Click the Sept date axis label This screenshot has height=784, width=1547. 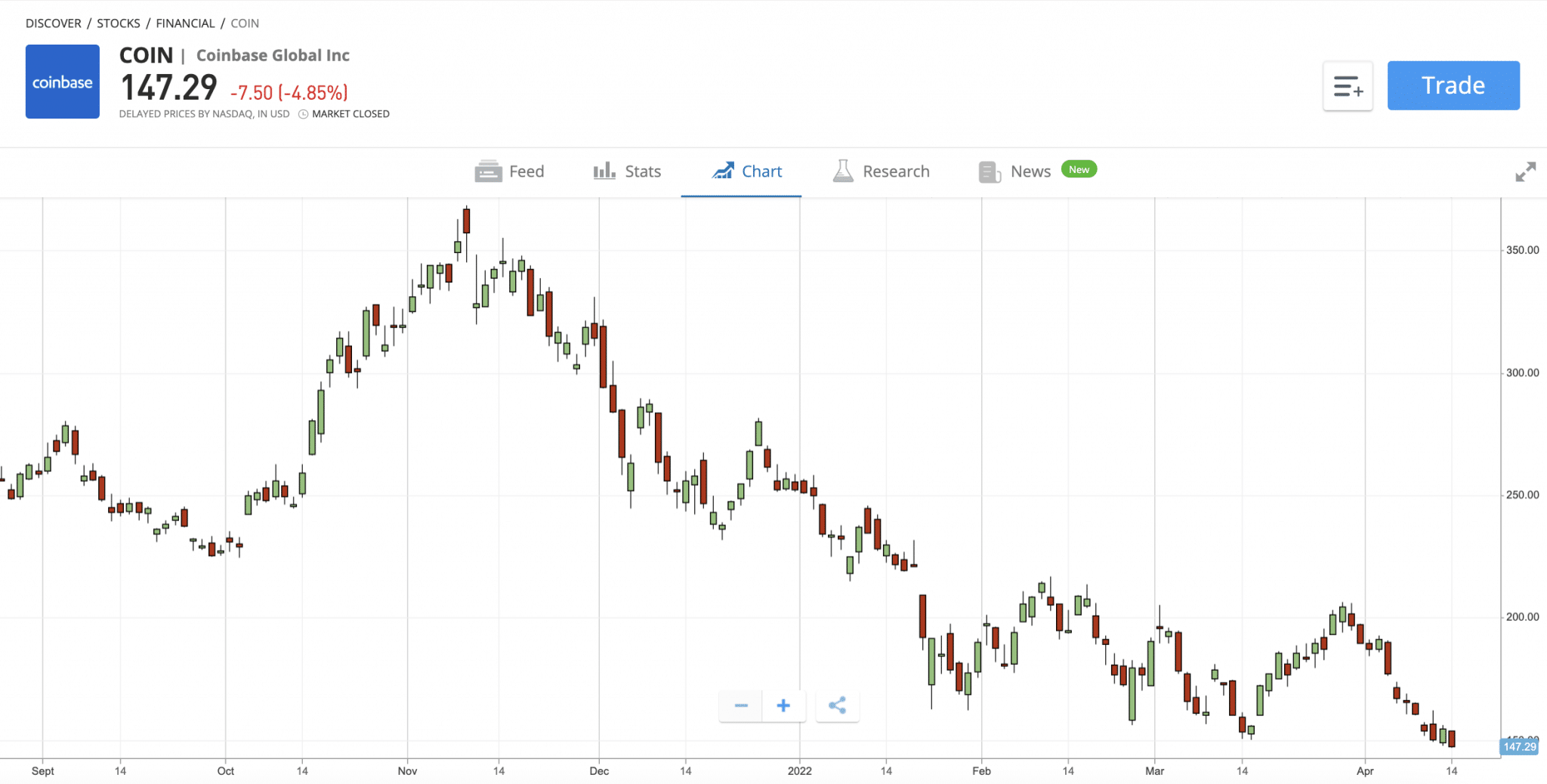43,770
